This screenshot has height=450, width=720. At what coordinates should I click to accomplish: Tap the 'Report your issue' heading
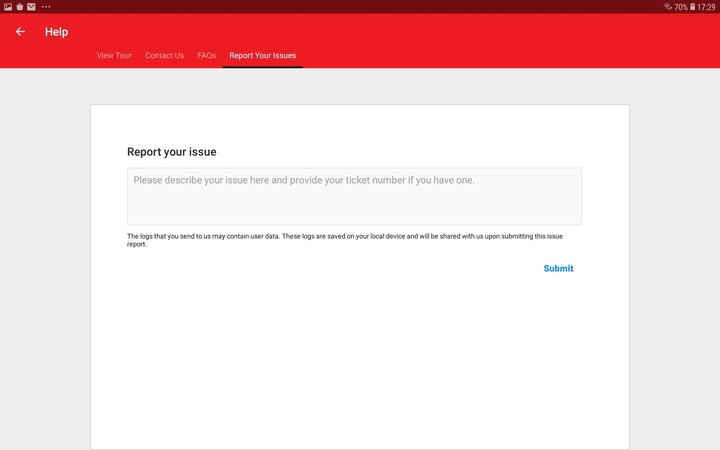click(x=171, y=152)
